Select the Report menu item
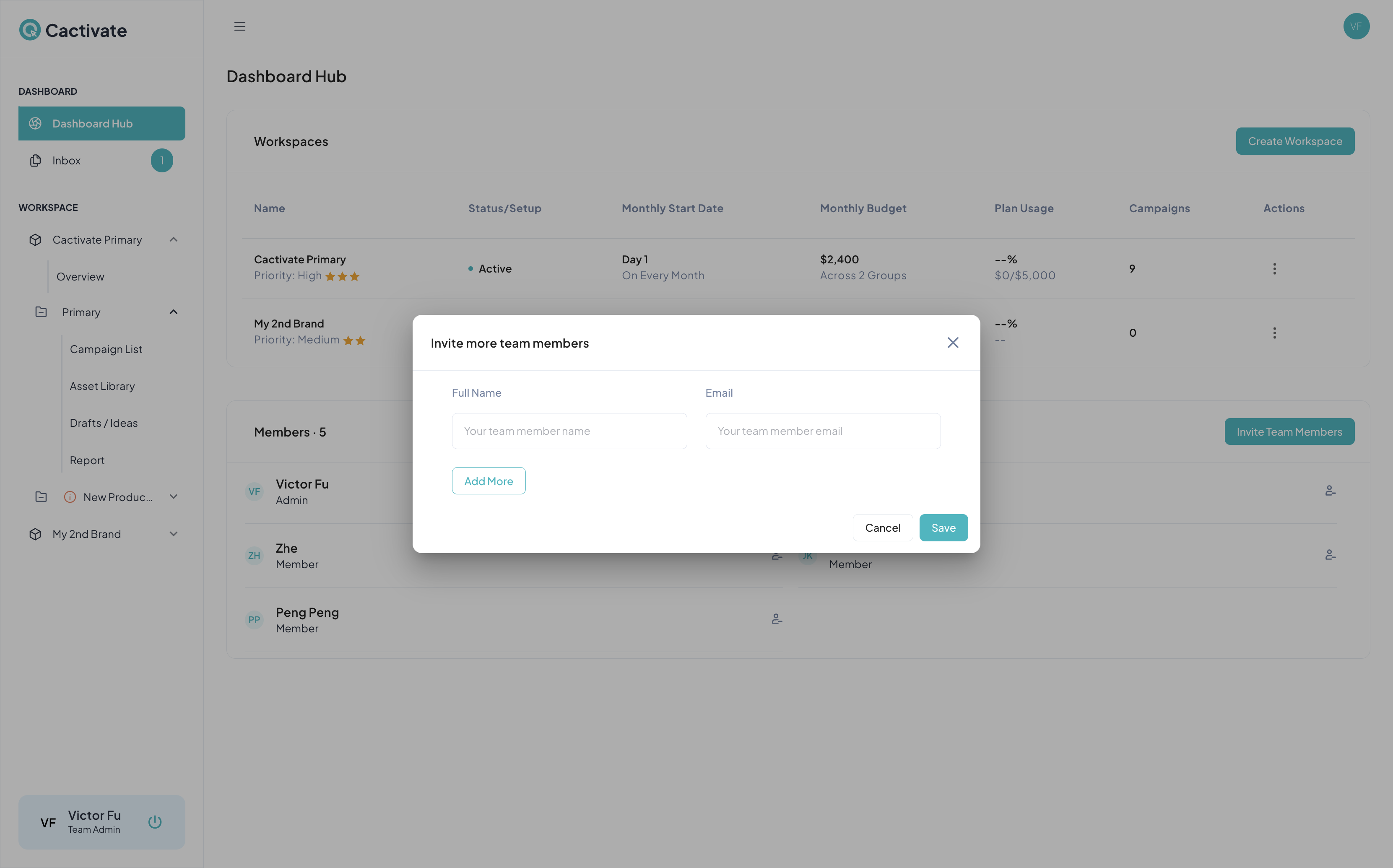Screen dimensions: 1393x868 (87, 460)
